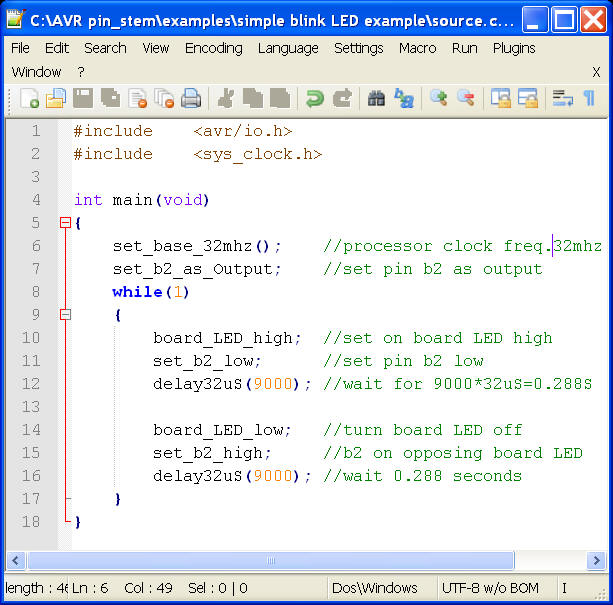Click line number 13 in the margin
The height and width of the screenshot is (605, 613).
point(31,407)
